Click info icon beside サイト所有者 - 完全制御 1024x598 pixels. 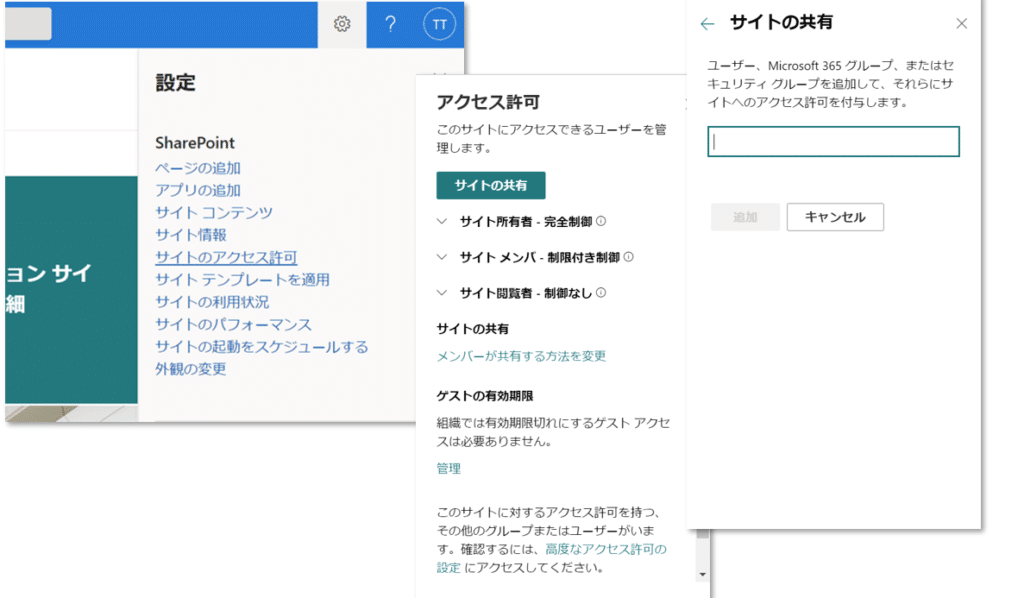pyautogui.click(x=602, y=222)
